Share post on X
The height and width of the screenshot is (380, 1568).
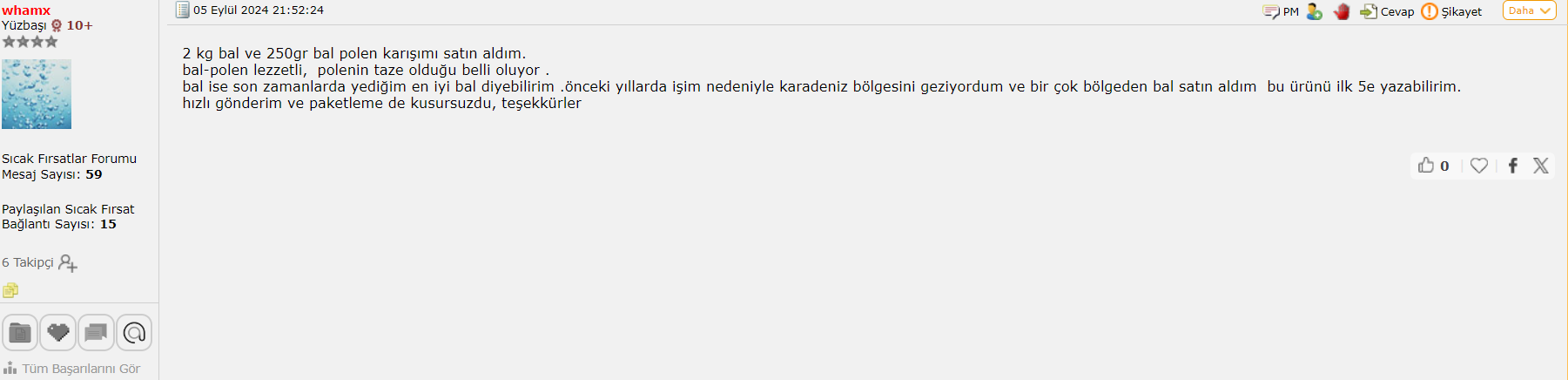1541,166
